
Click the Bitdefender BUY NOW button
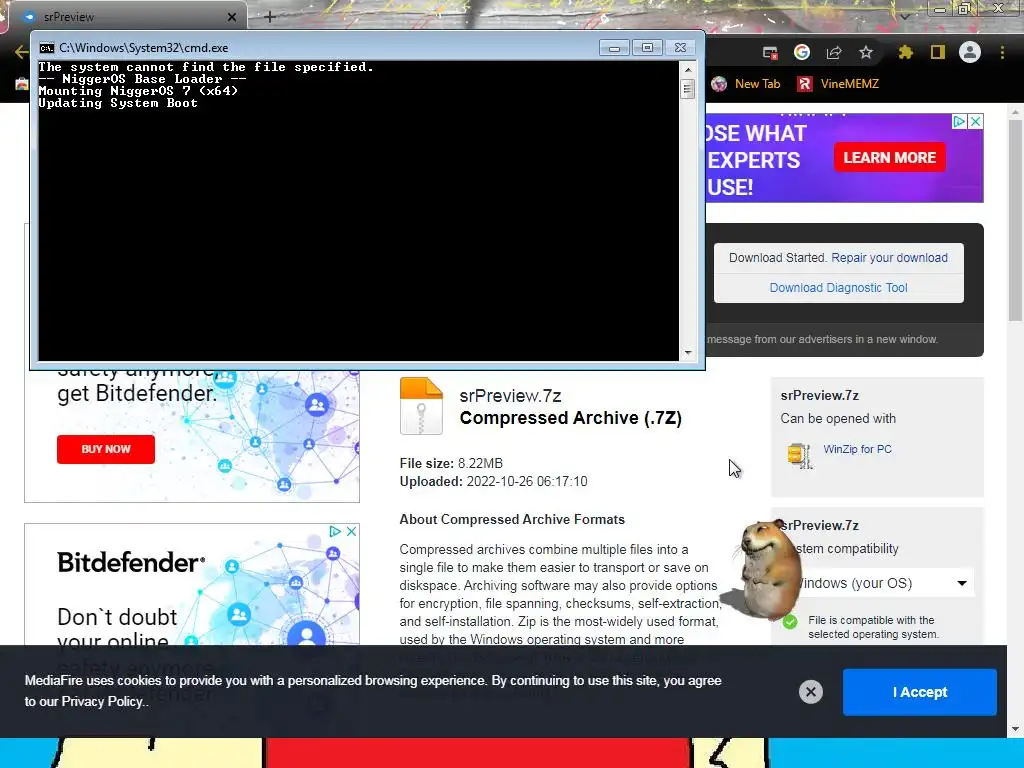(106, 449)
